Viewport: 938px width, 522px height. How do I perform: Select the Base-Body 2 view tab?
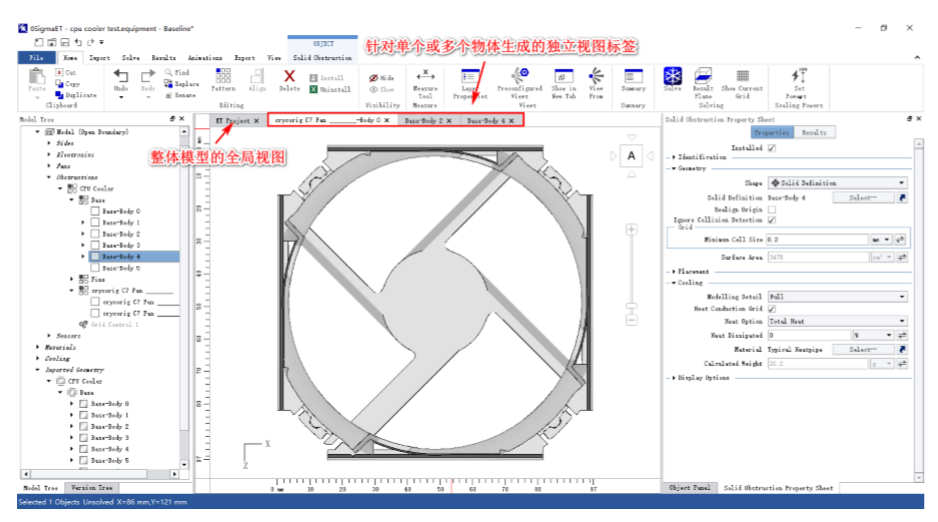(423, 121)
